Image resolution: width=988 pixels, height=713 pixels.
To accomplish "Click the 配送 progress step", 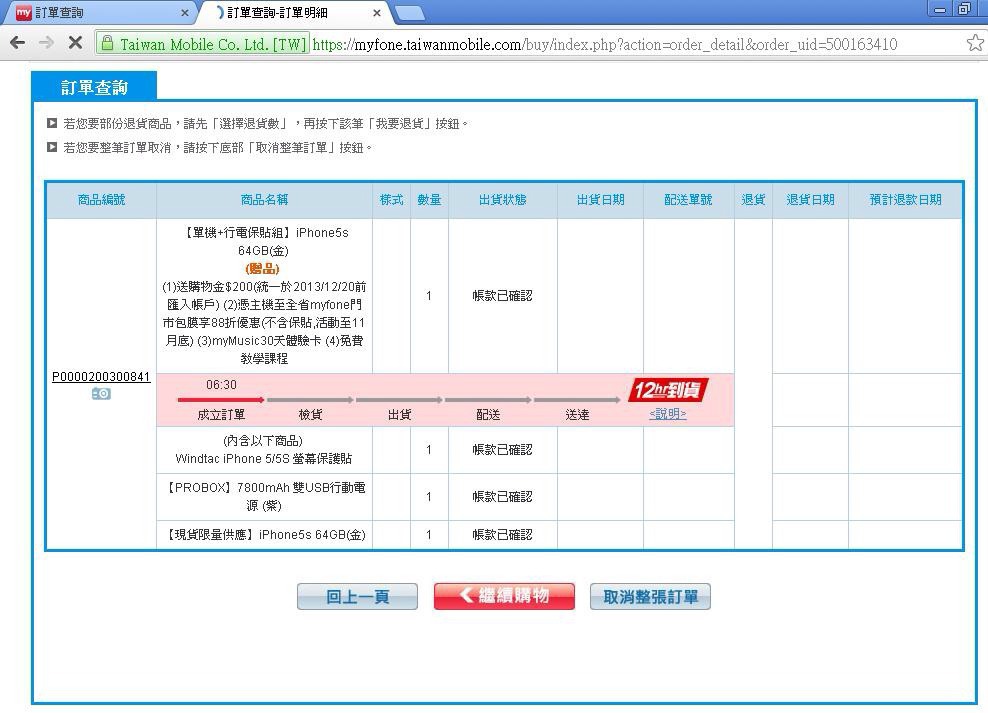I will click(488, 414).
